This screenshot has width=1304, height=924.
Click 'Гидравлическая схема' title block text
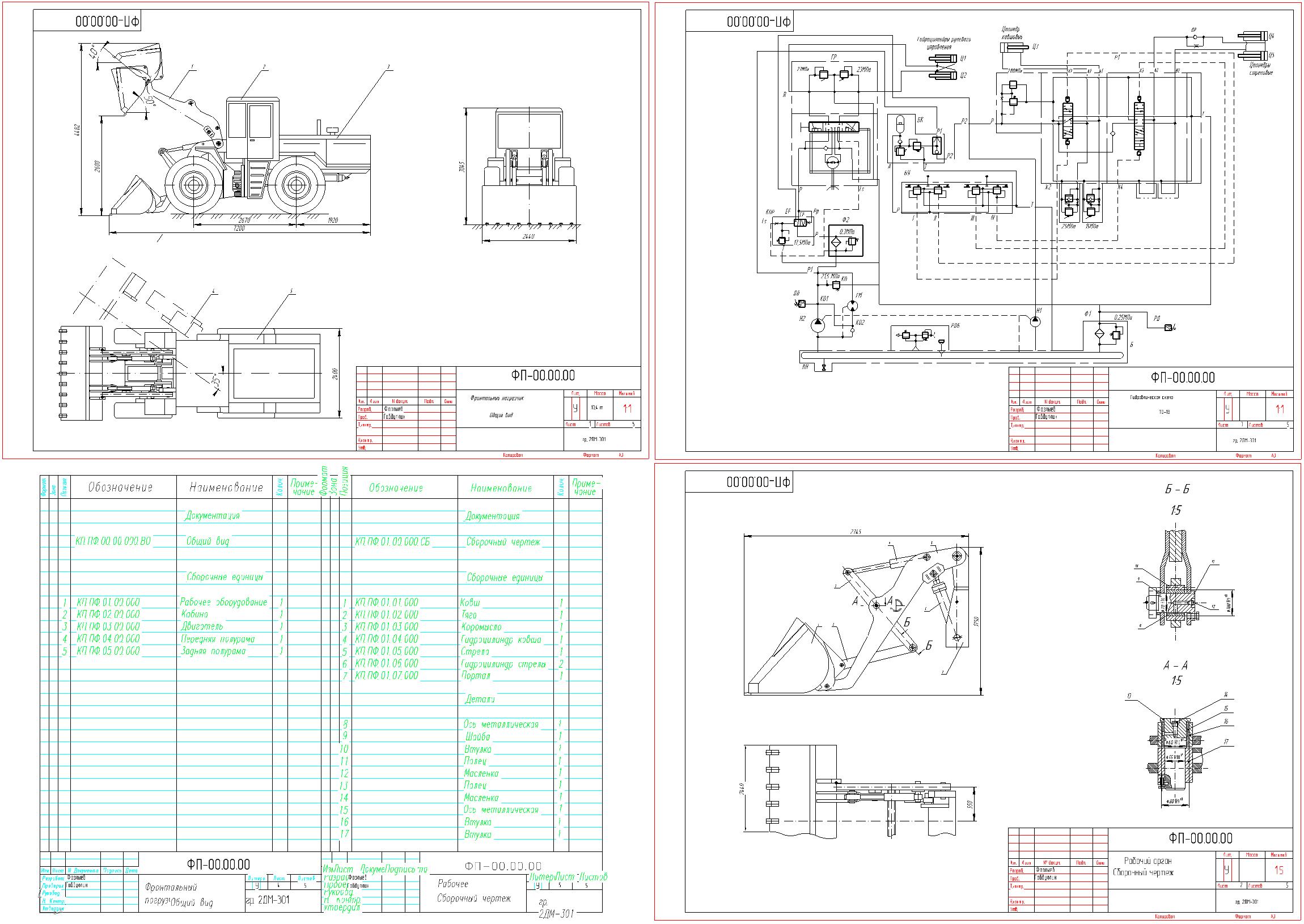tap(1151, 398)
